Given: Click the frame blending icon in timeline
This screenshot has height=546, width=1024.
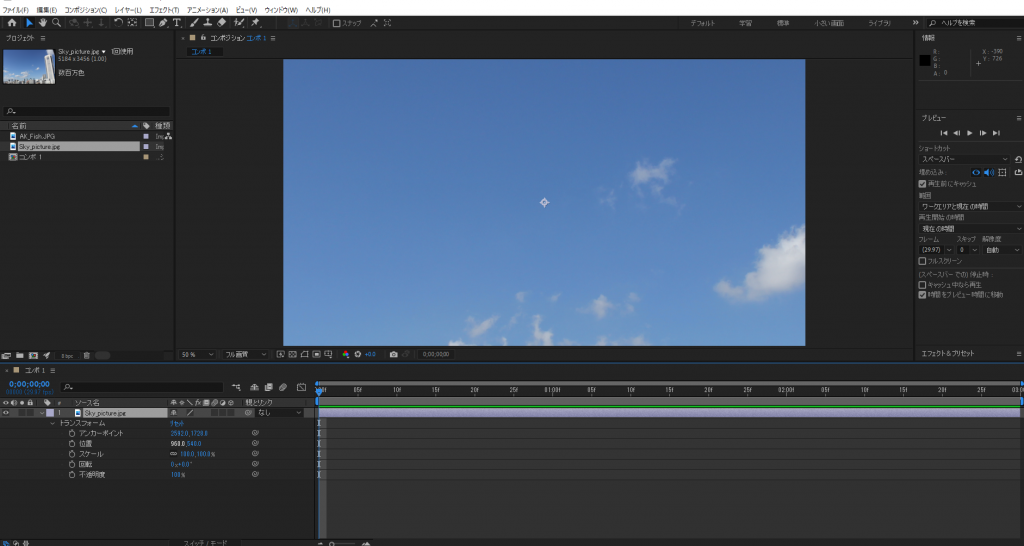Looking at the screenshot, I should (268, 387).
